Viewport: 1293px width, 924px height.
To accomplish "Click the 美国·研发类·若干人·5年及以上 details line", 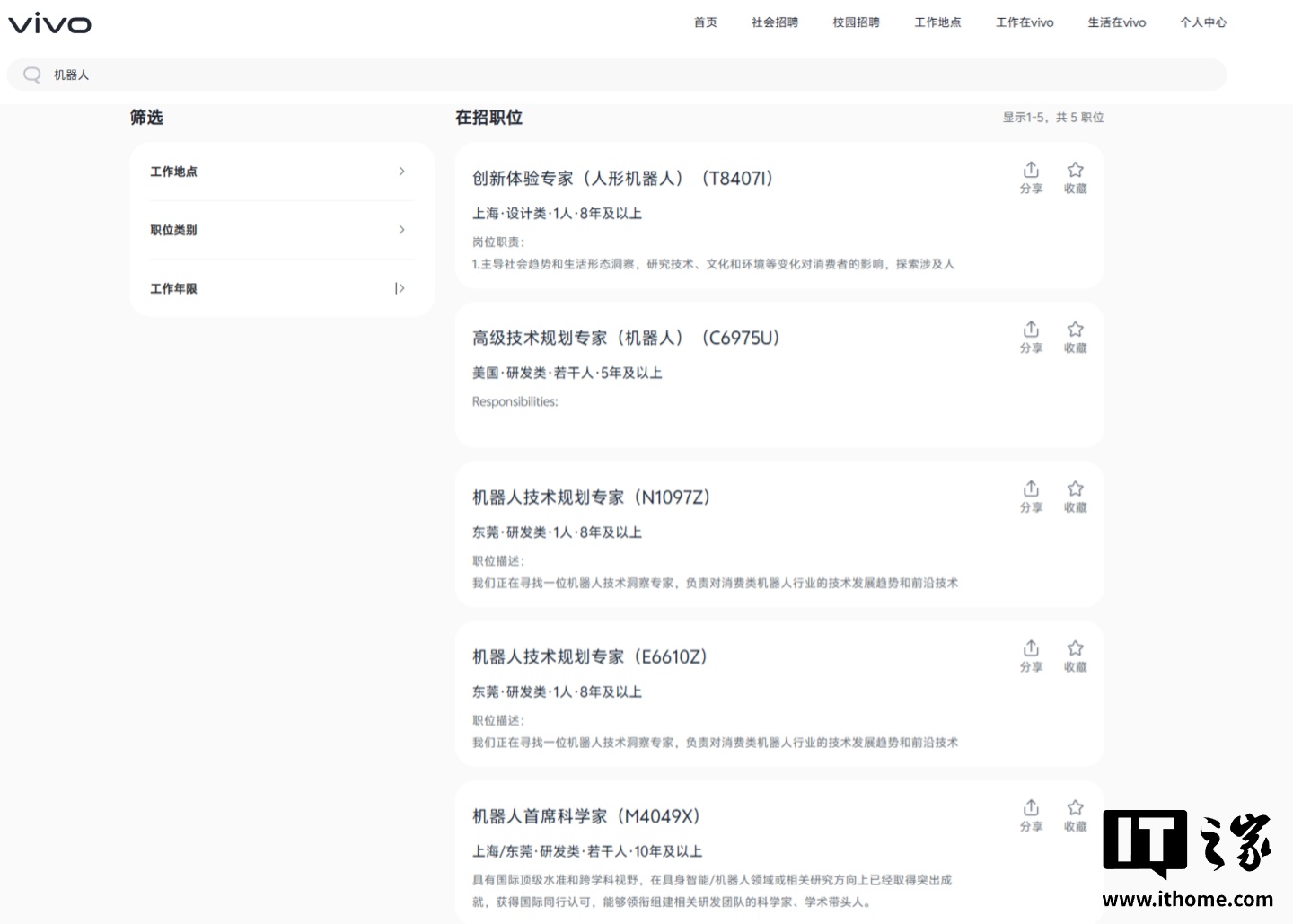I will [x=567, y=373].
